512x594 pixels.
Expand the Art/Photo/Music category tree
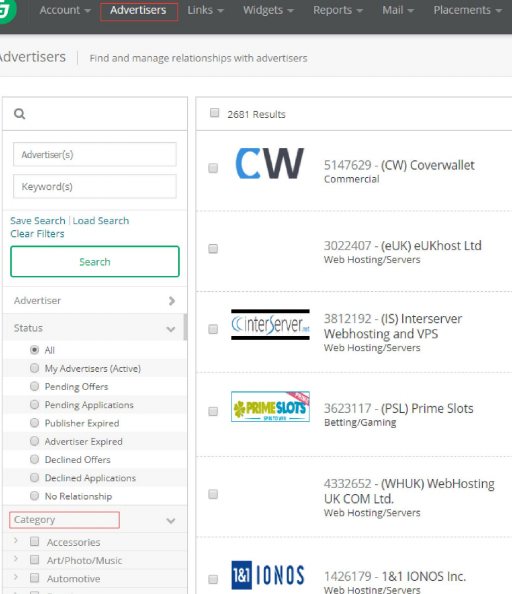[x=16, y=559]
